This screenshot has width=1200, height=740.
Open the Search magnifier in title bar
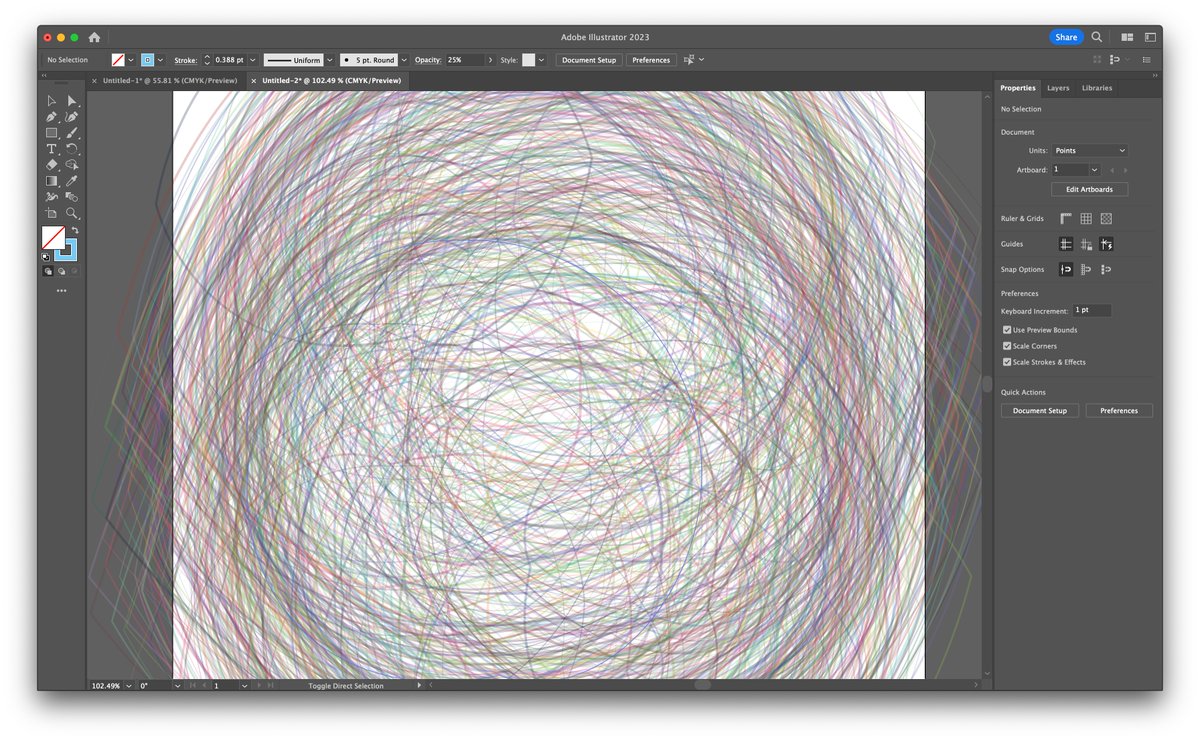pos(1096,37)
